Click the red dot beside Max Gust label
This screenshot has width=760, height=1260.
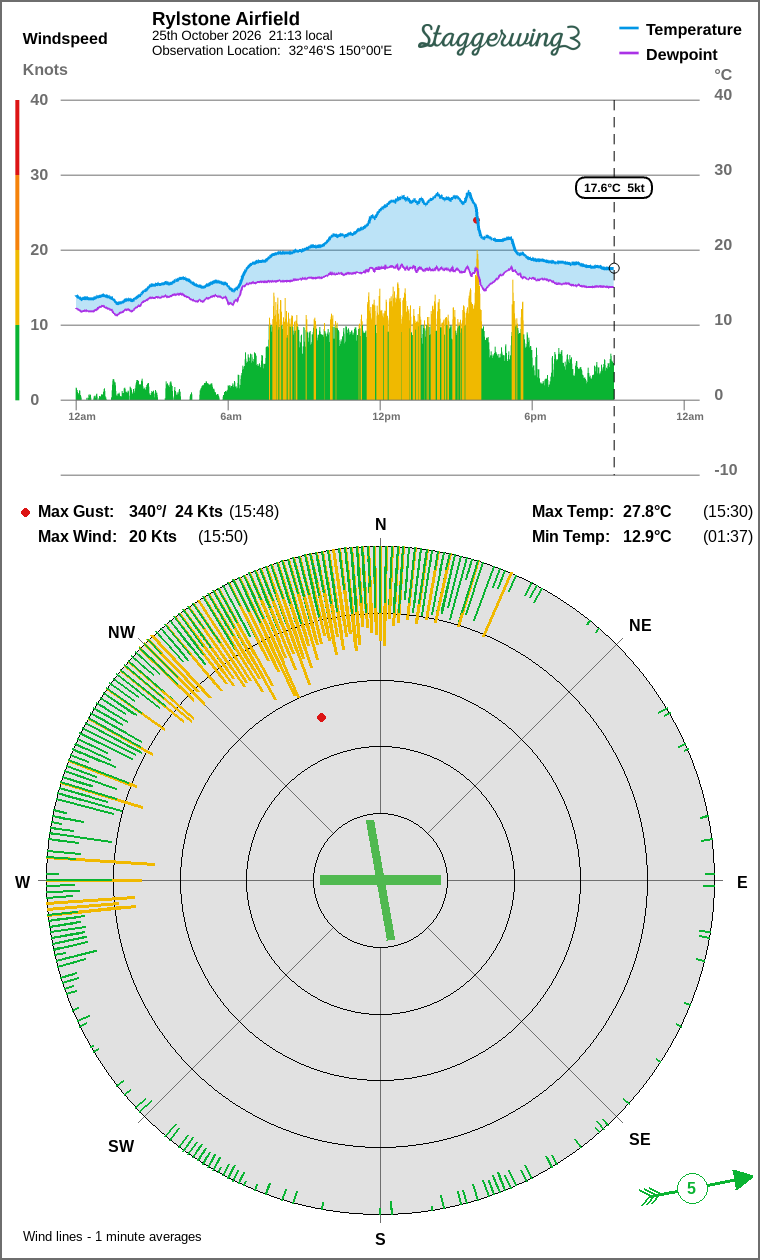[25, 512]
